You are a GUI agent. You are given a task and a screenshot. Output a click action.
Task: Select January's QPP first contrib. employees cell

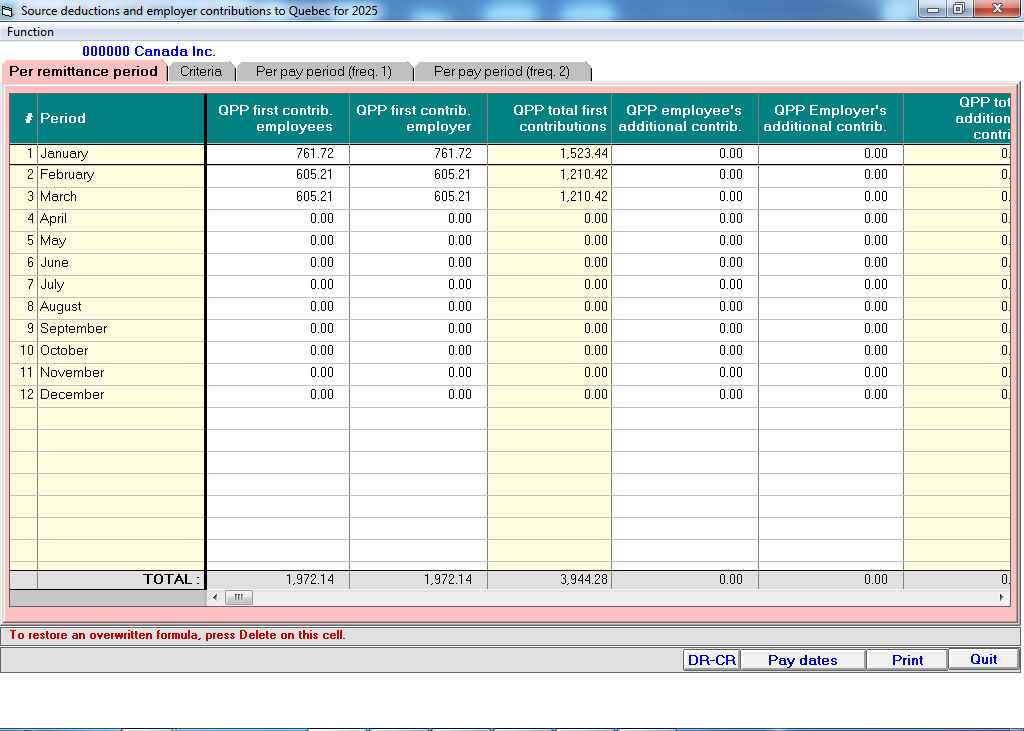(x=277, y=154)
